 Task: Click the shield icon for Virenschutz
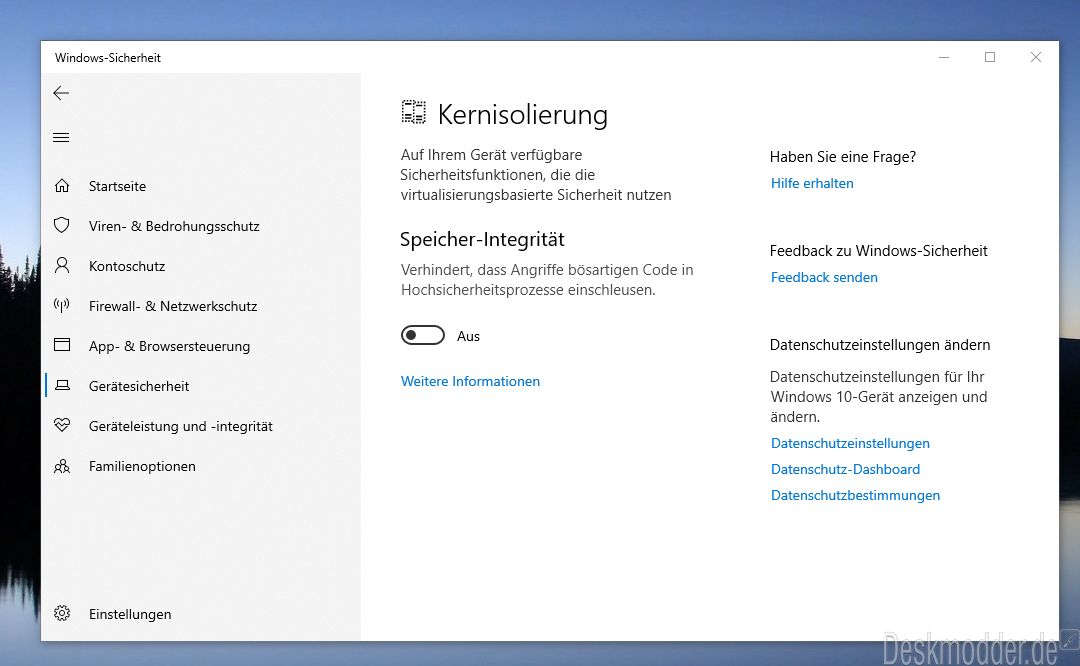[62, 225]
